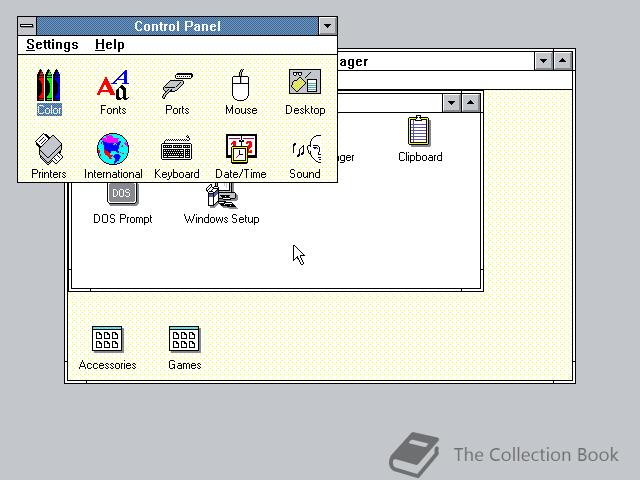Minimize the Program Manager window

click(x=543, y=61)
